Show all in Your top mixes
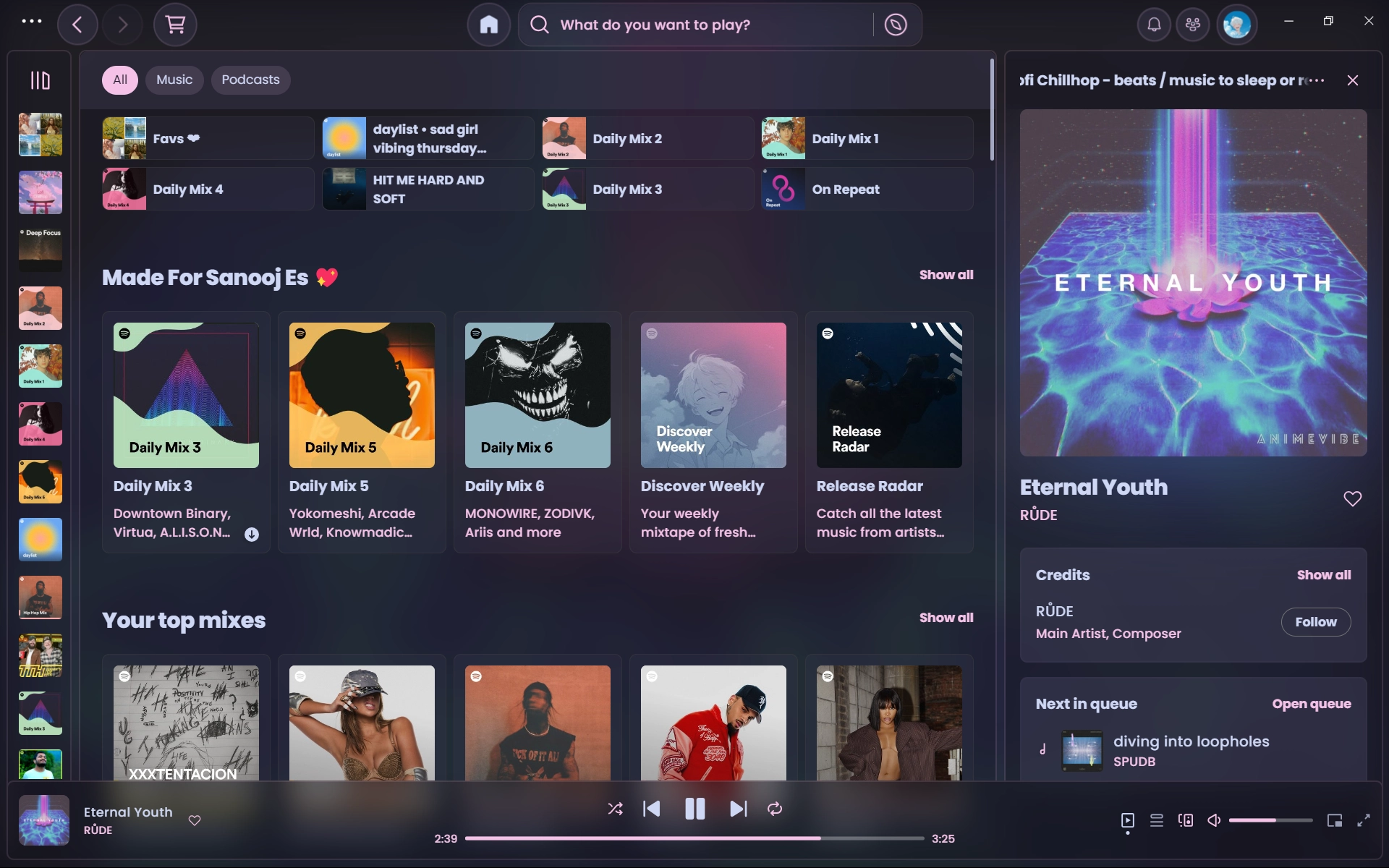 pyautogui.click(x=946, y=618)
